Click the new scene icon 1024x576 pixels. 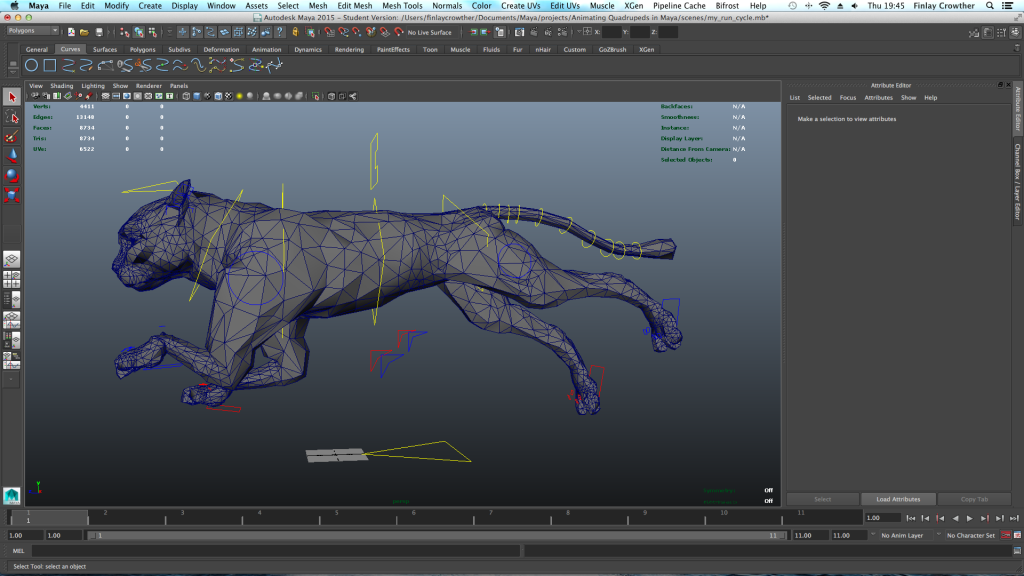(71, 32)
